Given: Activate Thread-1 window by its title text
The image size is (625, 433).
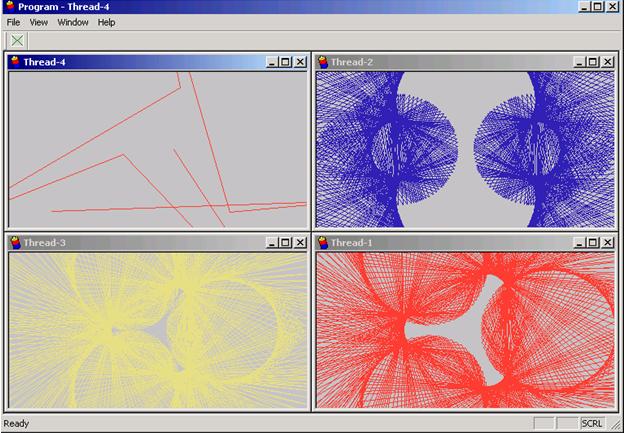Looking at the screenshot, I should 352,242.
